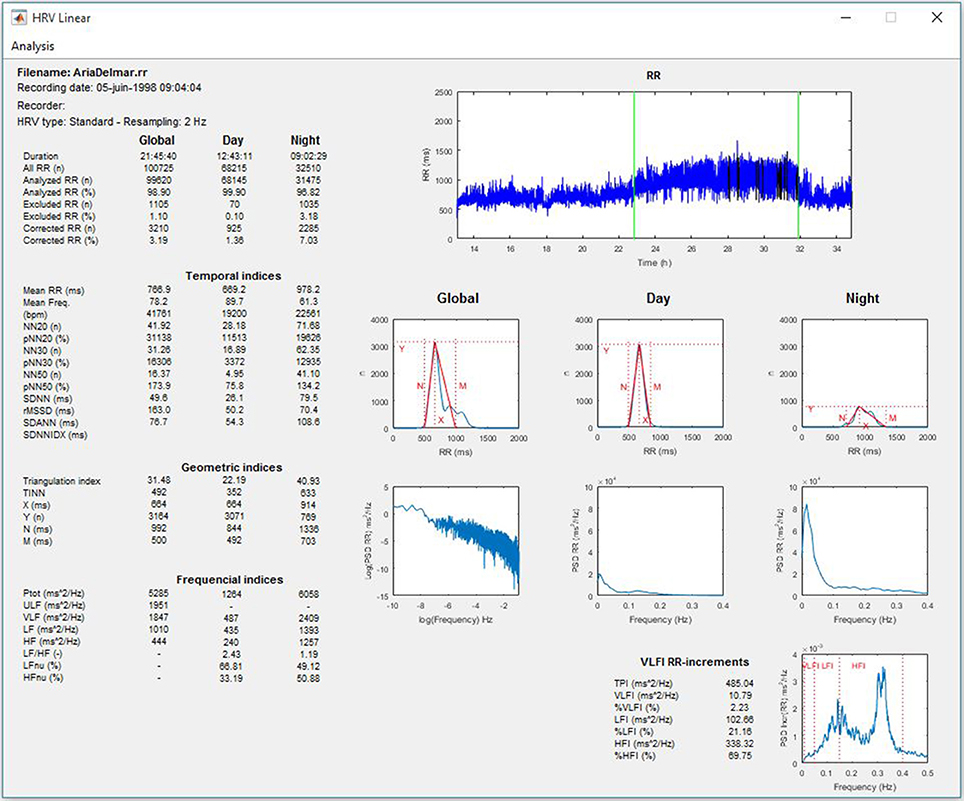Click the LFI (ms^2/Hz) label
964x801 pixels.
(643, 720)
